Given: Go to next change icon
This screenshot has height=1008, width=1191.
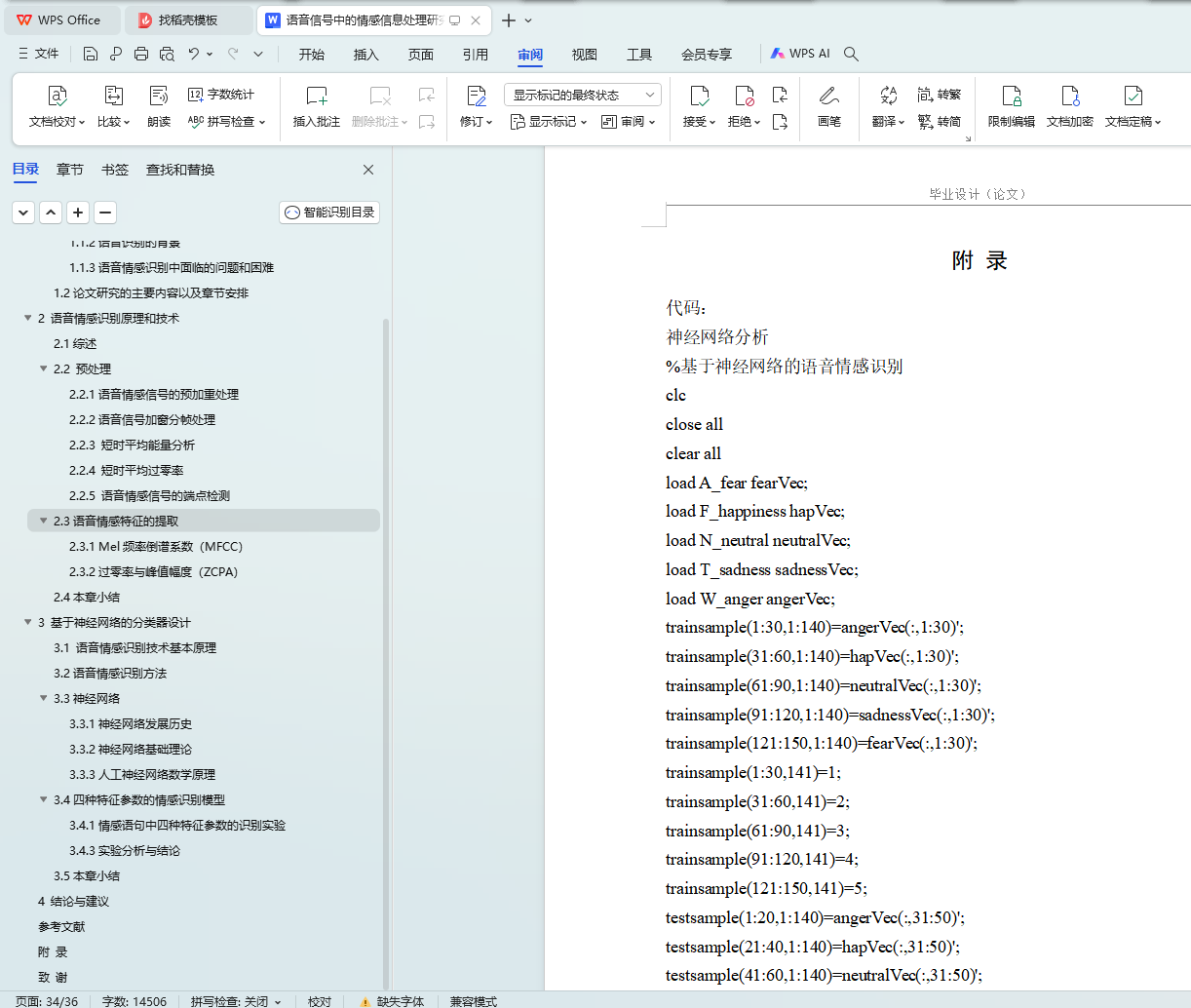Looking at the screenshot, I should pos(780,122).
